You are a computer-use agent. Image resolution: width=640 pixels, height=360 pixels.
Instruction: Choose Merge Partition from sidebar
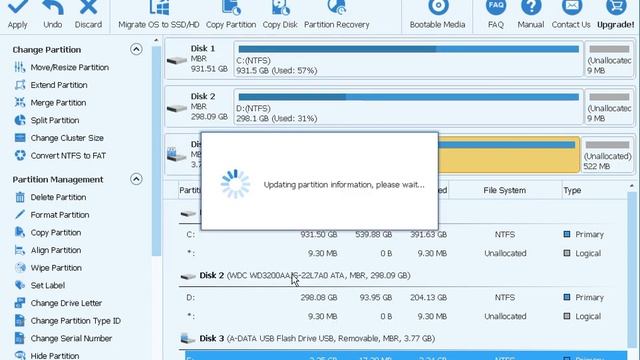50,102
